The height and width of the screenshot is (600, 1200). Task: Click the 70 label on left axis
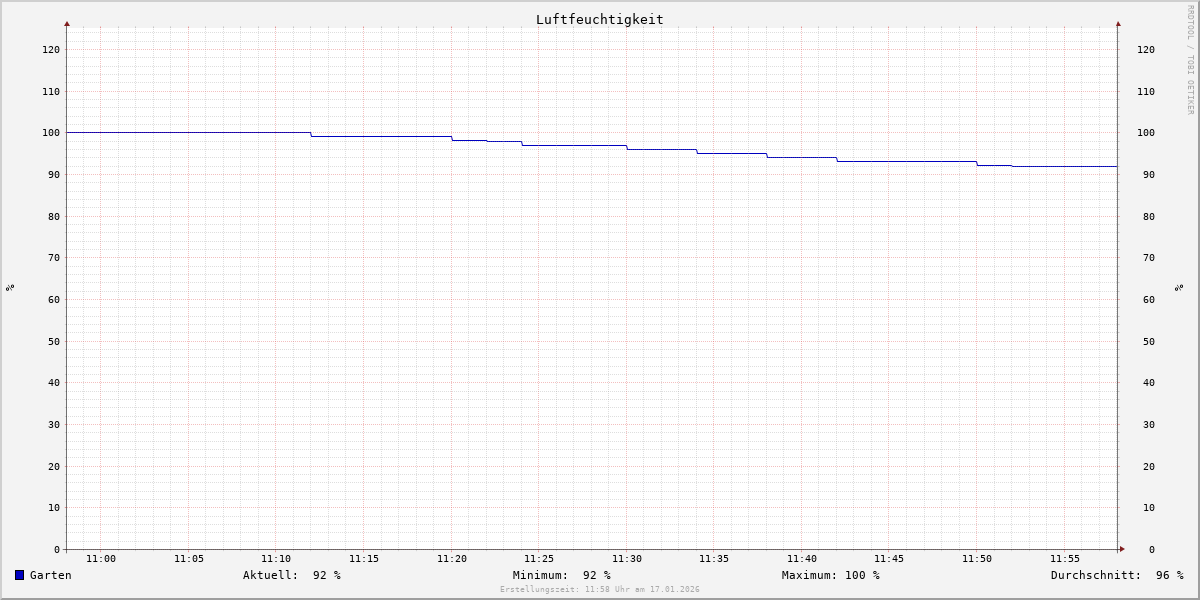pos(54,258)
